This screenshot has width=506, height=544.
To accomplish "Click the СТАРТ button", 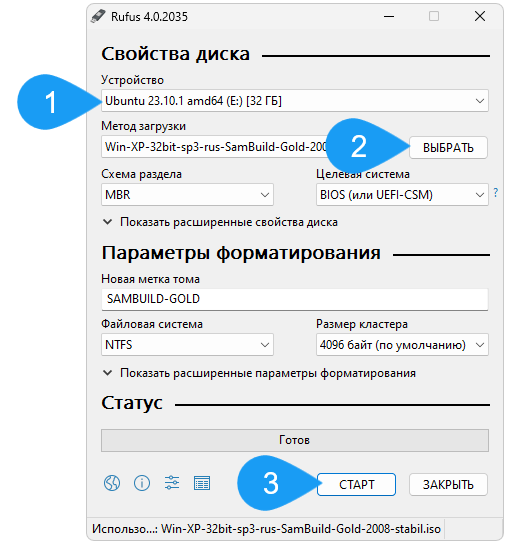I will coord(356,484).
